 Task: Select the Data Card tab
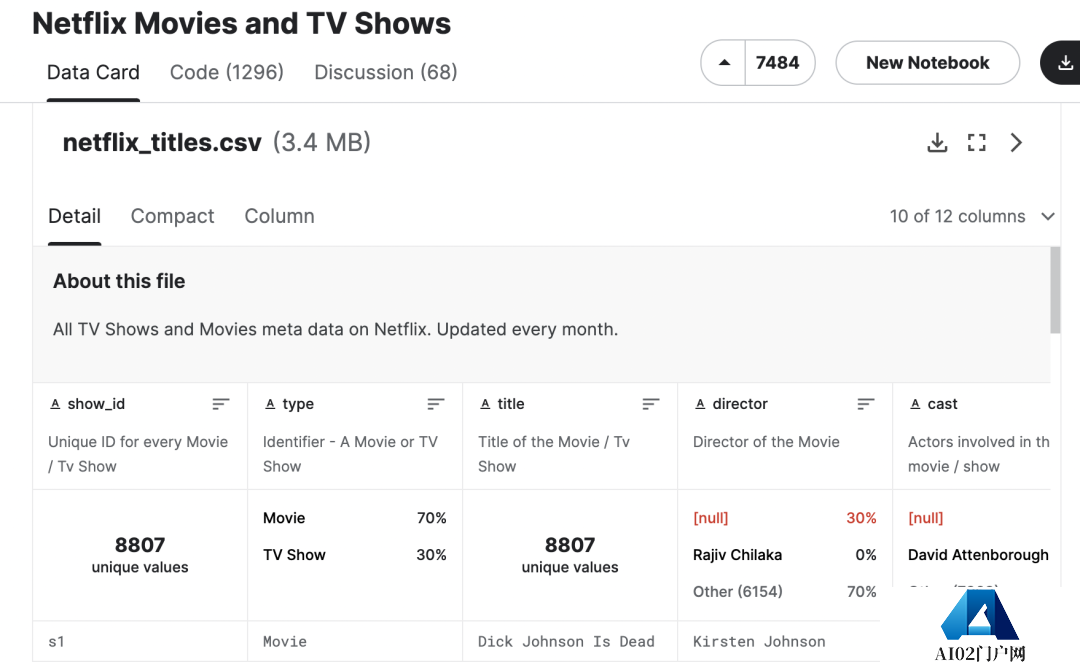93,73
